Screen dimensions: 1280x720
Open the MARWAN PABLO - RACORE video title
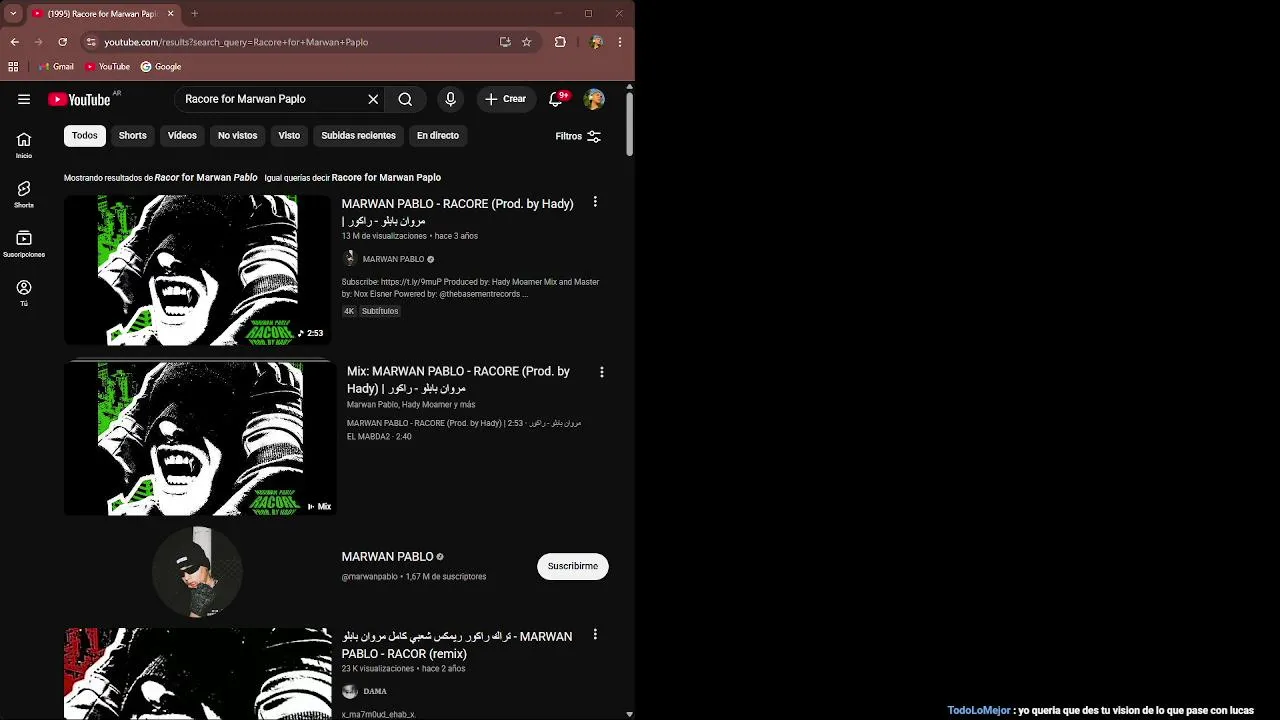tap(457, 212)
